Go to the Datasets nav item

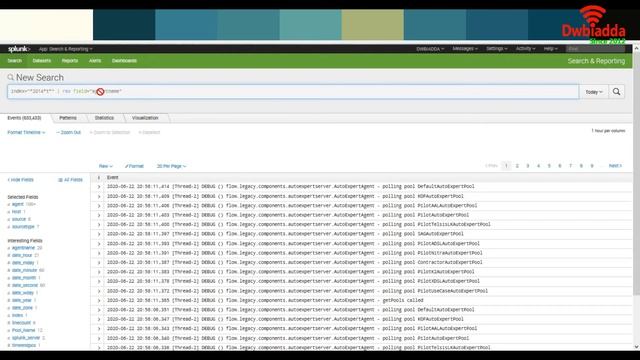[42, 61]
